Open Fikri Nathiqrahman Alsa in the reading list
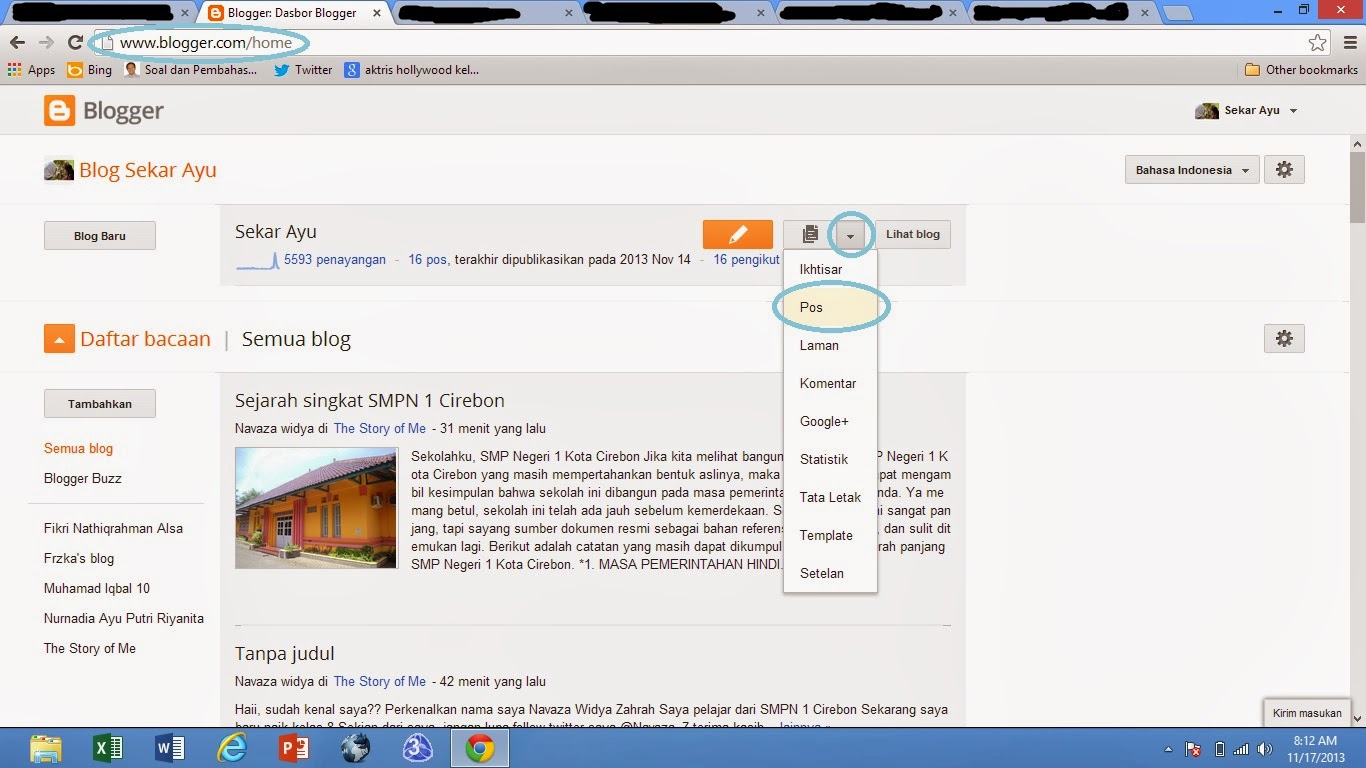The width and height of the screenshot is (1366, 768). [x=113, y=528]
